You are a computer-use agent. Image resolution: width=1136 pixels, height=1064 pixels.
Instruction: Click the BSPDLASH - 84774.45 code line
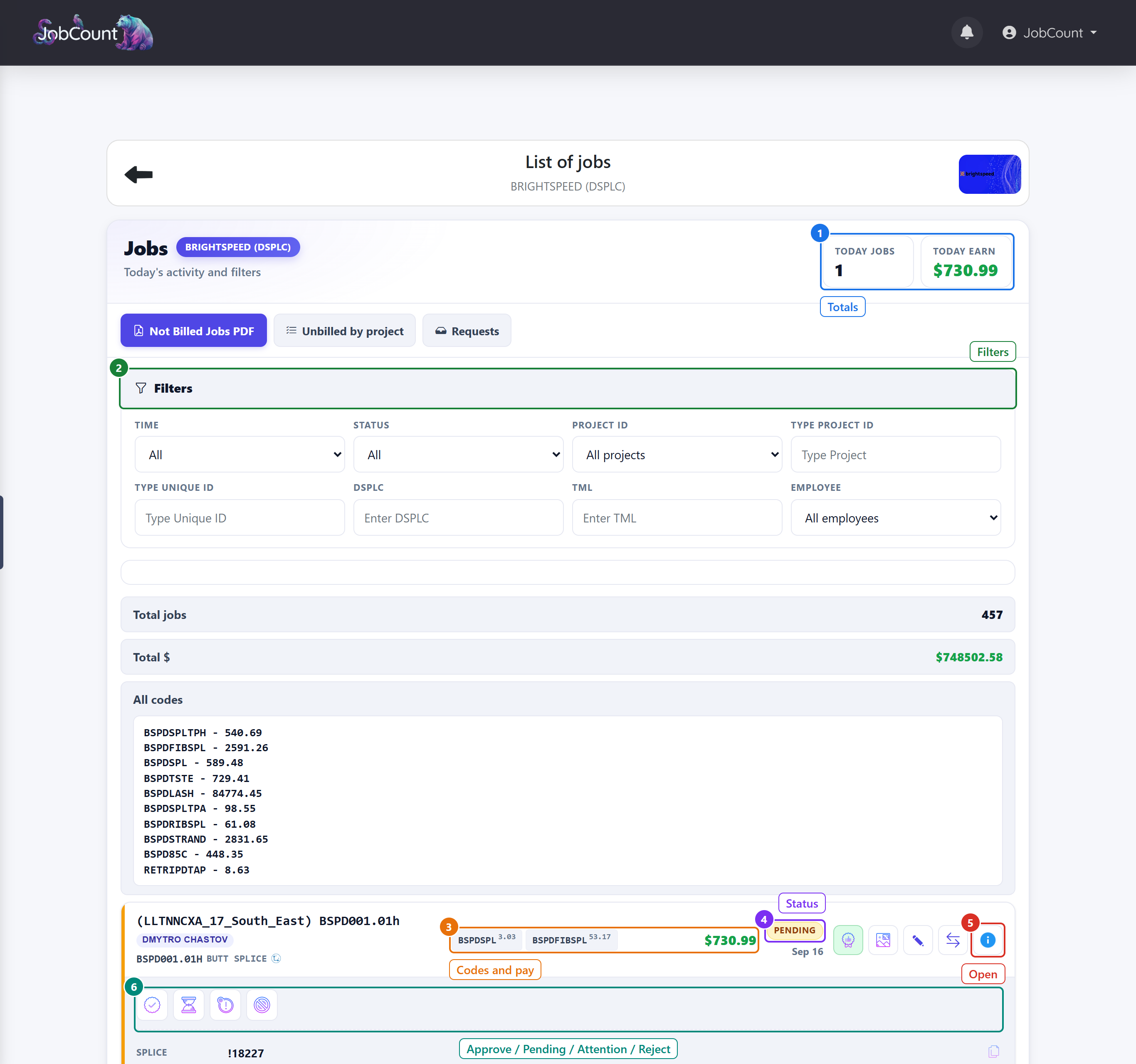tap(203, 793)
